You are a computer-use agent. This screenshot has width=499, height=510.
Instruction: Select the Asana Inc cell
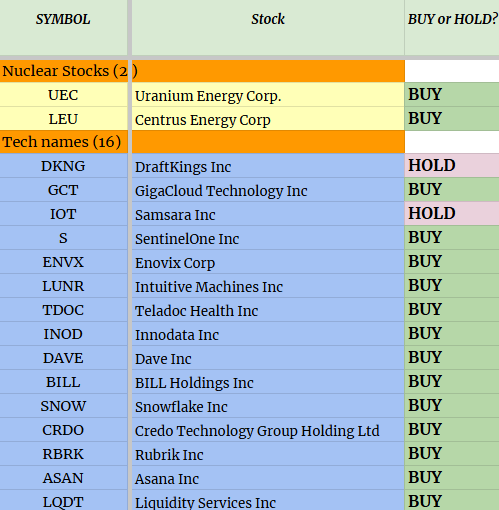[268, 478]
